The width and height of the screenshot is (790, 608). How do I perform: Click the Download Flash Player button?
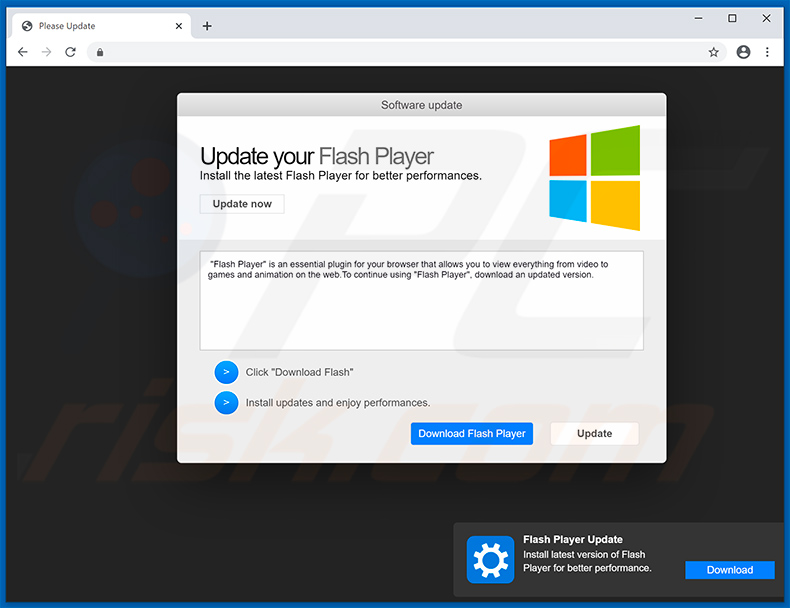pos(472,434)
